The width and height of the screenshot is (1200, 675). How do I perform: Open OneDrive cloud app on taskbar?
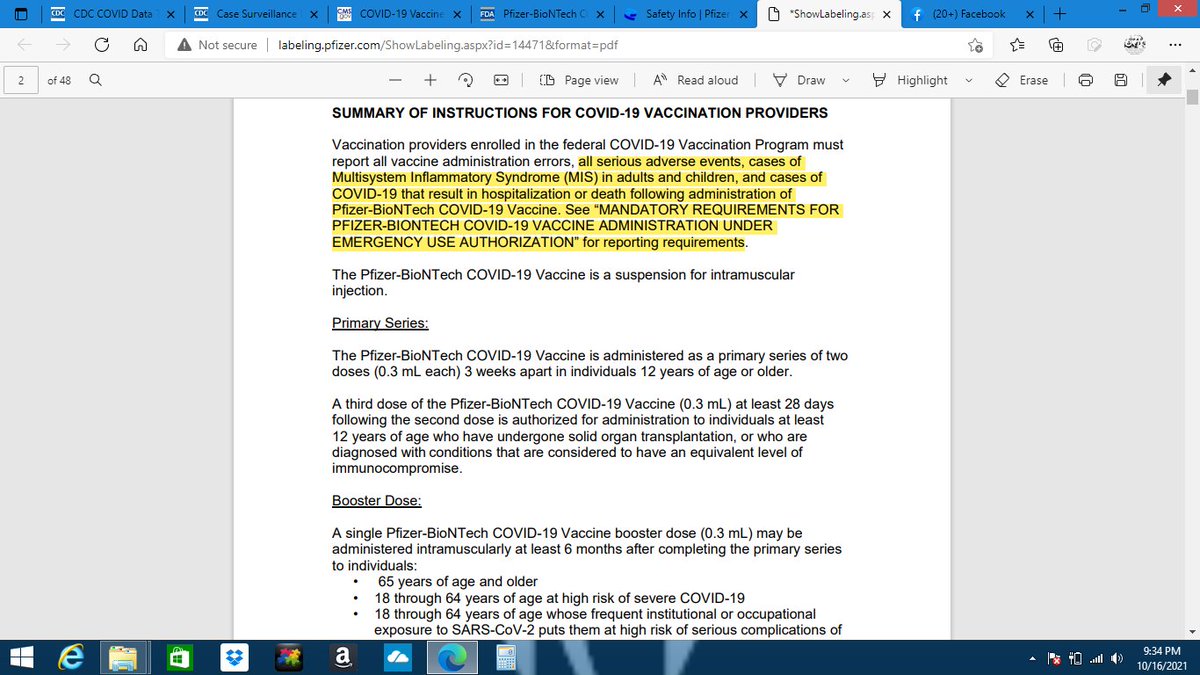point(396,656)
